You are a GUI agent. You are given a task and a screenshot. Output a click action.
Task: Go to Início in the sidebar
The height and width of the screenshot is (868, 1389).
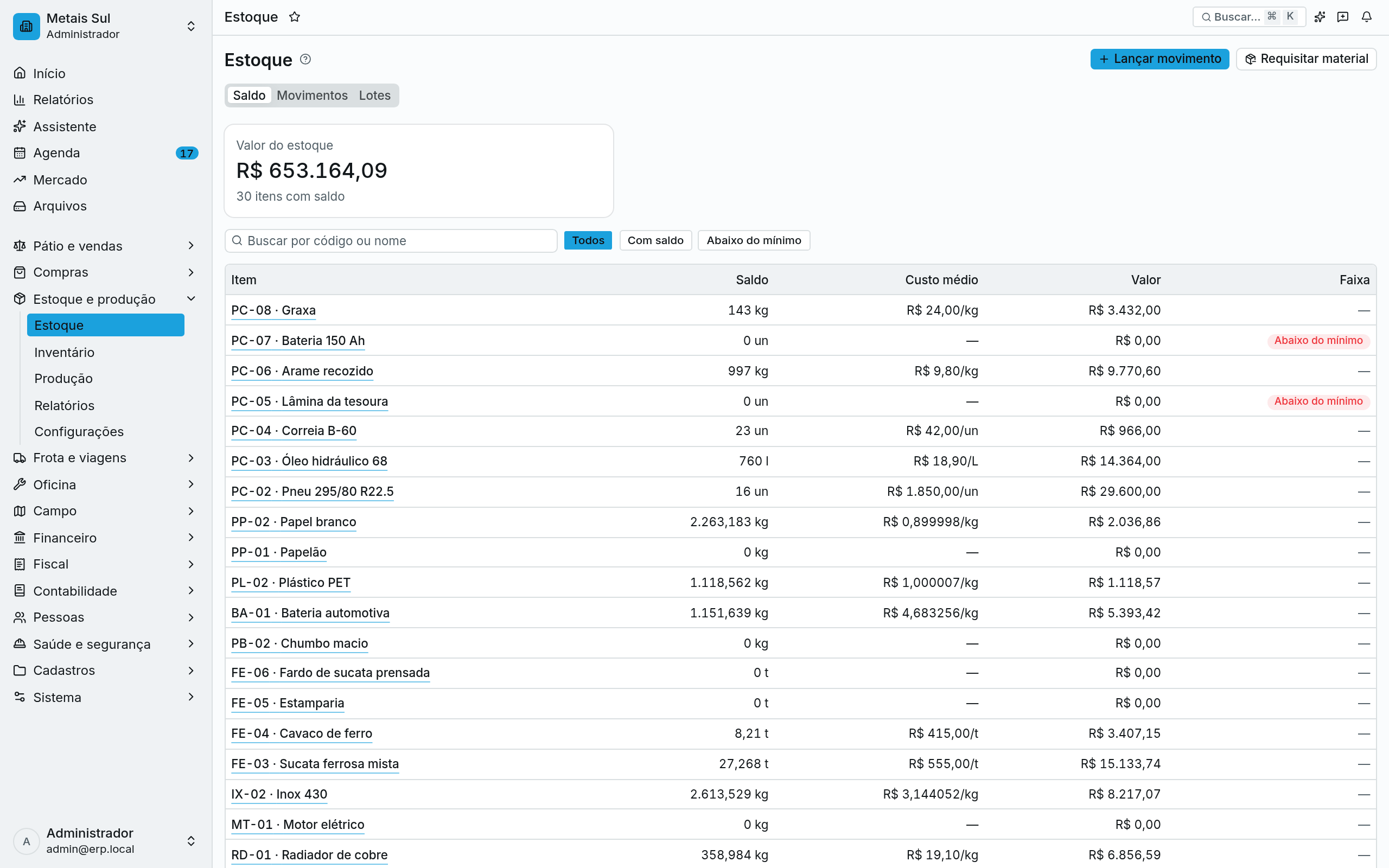(x=106, y=73)
